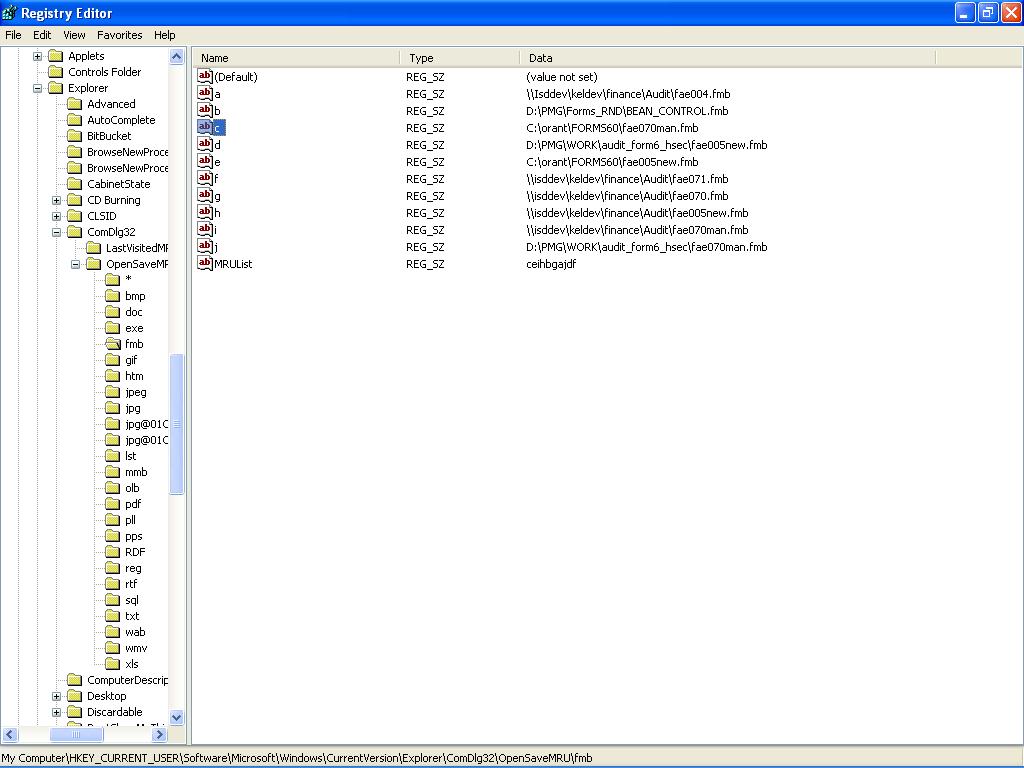Select the open fmb folder icon
Image resolution: width=1024 pixels, height=768 pixels.
point(112,344)
